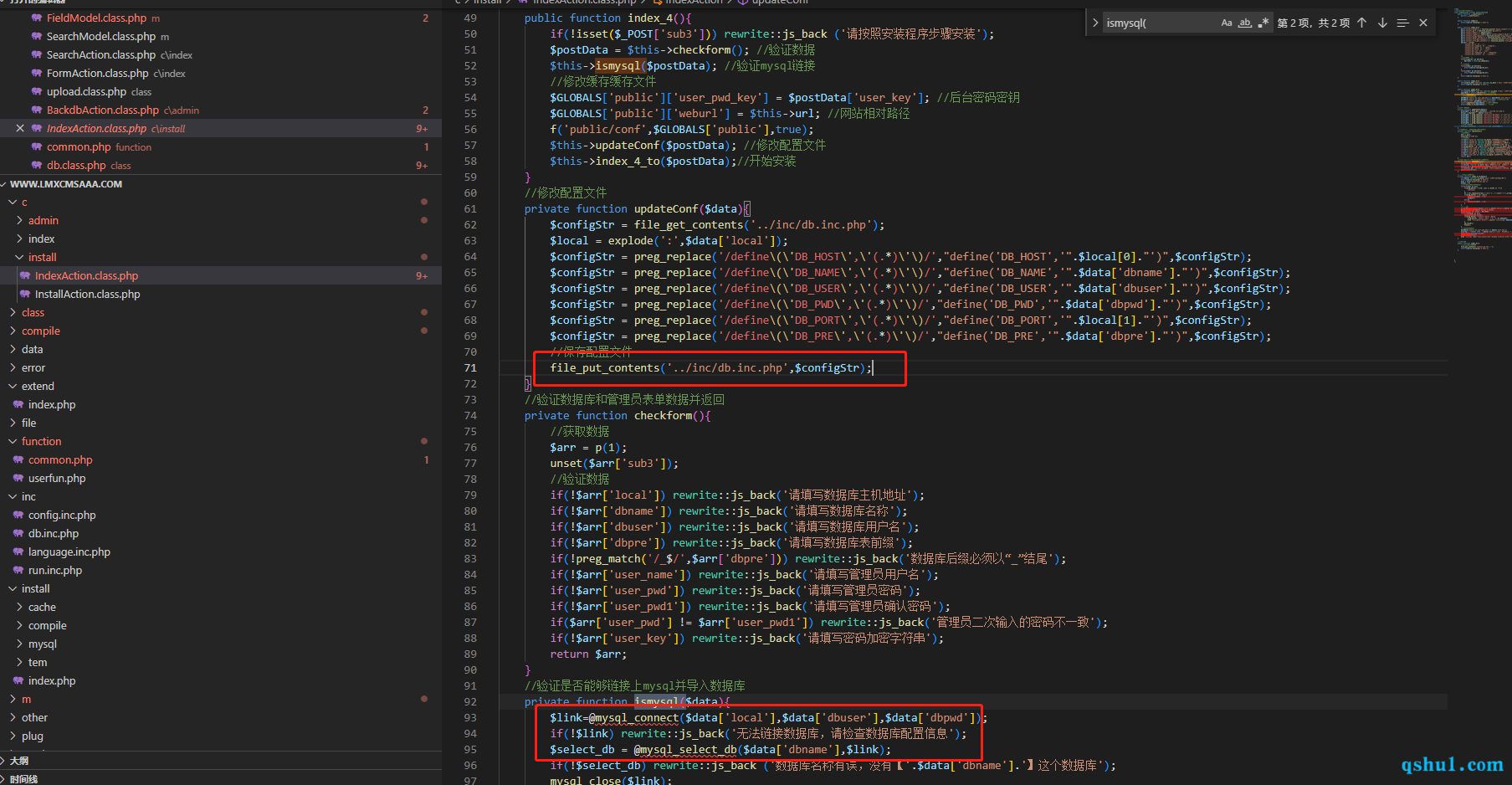Click PHP icon beside InstallAction.class.php
This screenshot has height=785, width=1512.
pos(25,294)
